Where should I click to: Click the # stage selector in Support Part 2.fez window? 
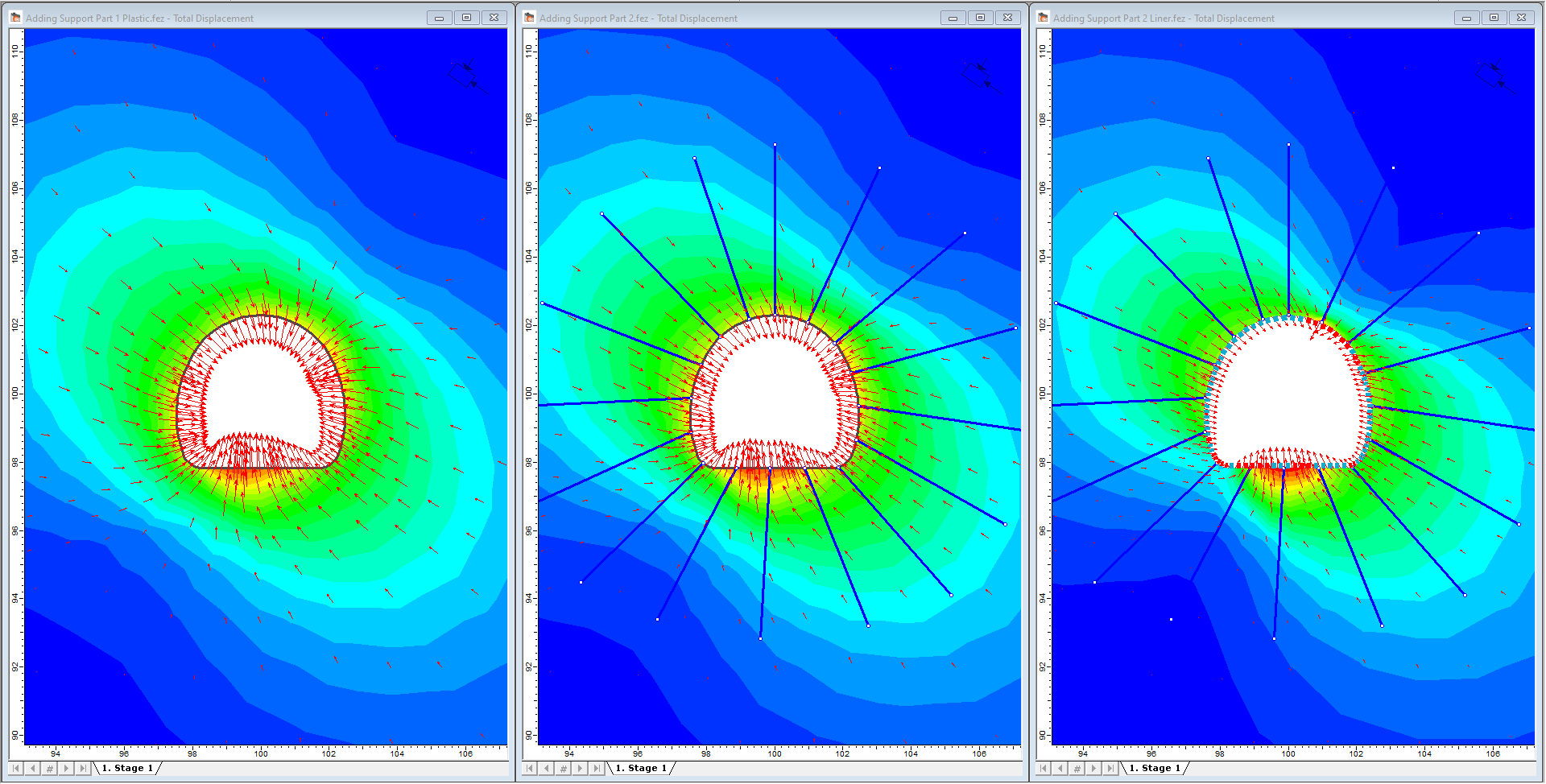[563, 769]
